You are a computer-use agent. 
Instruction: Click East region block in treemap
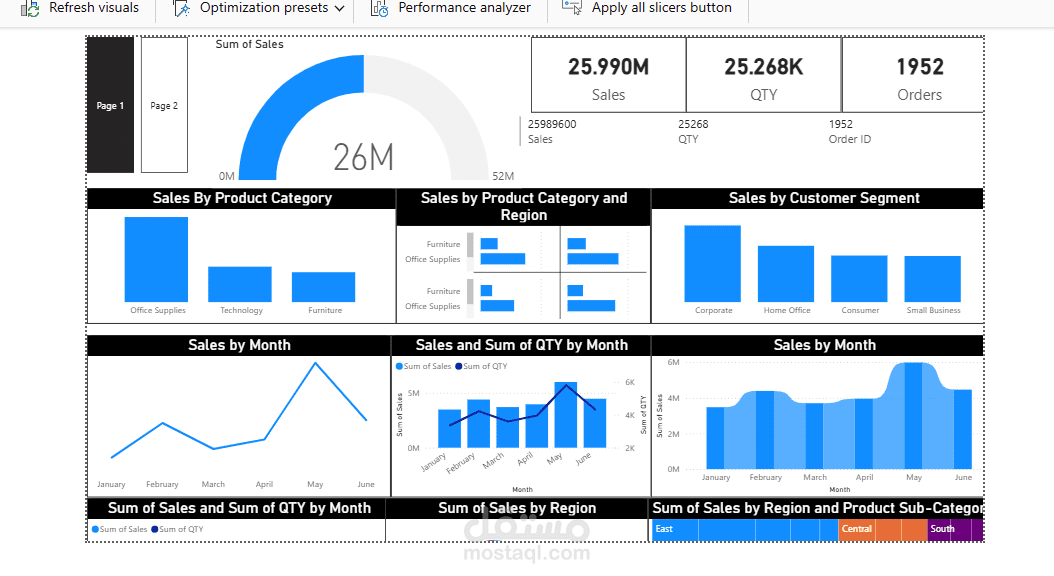pyautogui.click(x=745, y=530)
